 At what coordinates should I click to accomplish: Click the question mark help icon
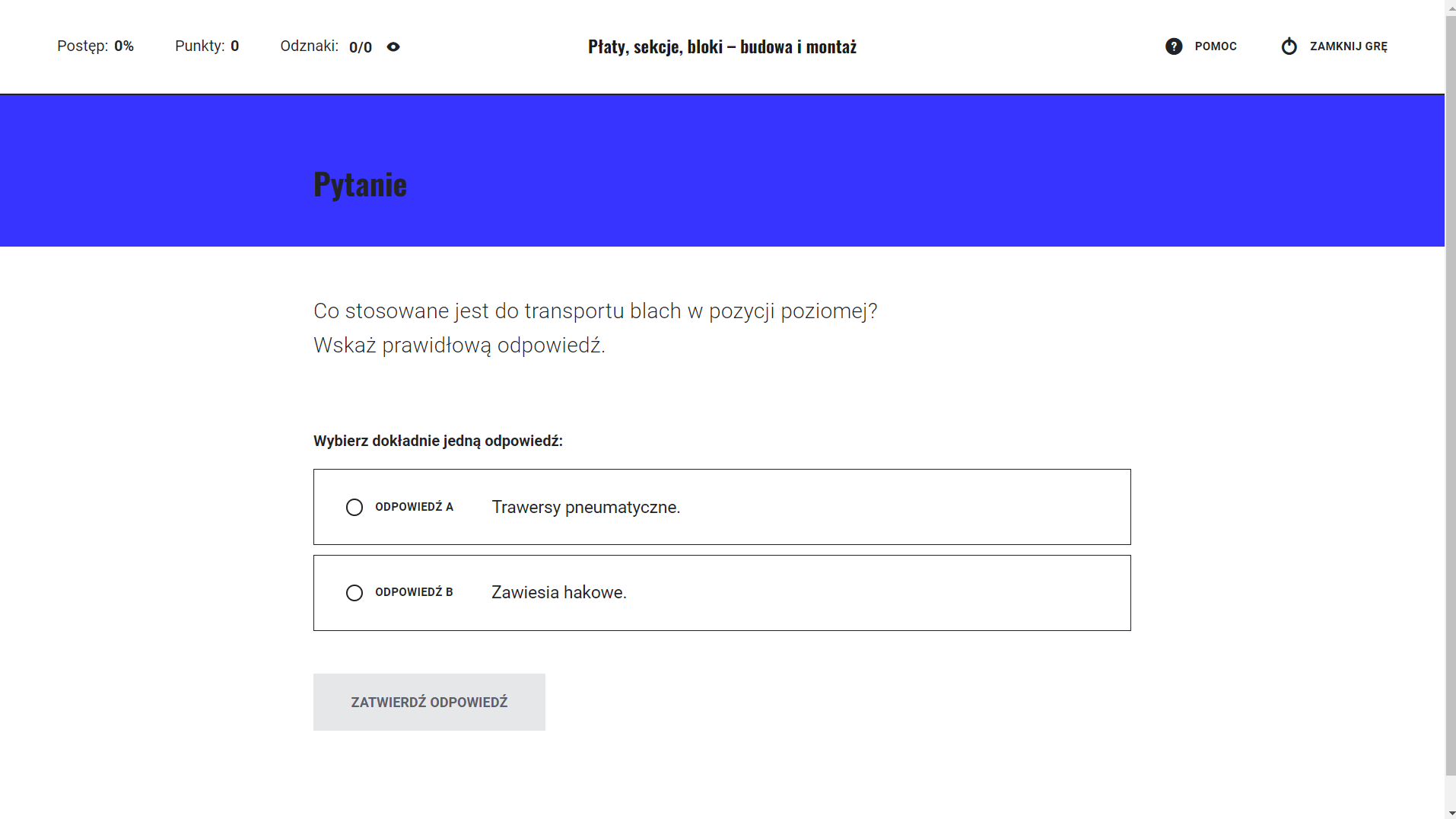(x=1175, y=46)
